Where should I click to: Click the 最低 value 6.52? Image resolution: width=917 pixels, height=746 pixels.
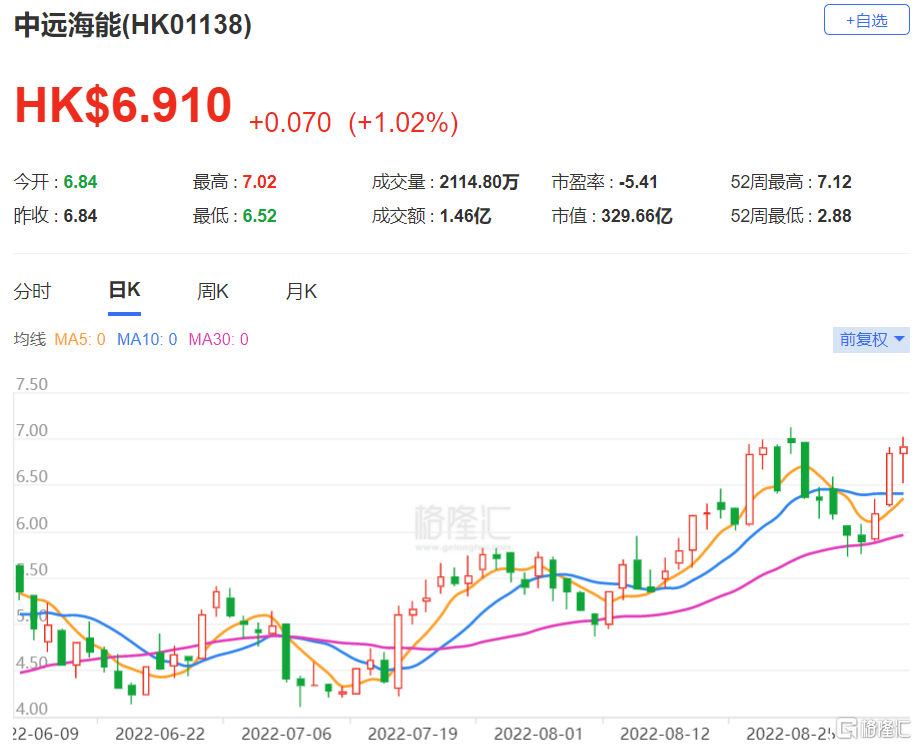pos(259,216)
